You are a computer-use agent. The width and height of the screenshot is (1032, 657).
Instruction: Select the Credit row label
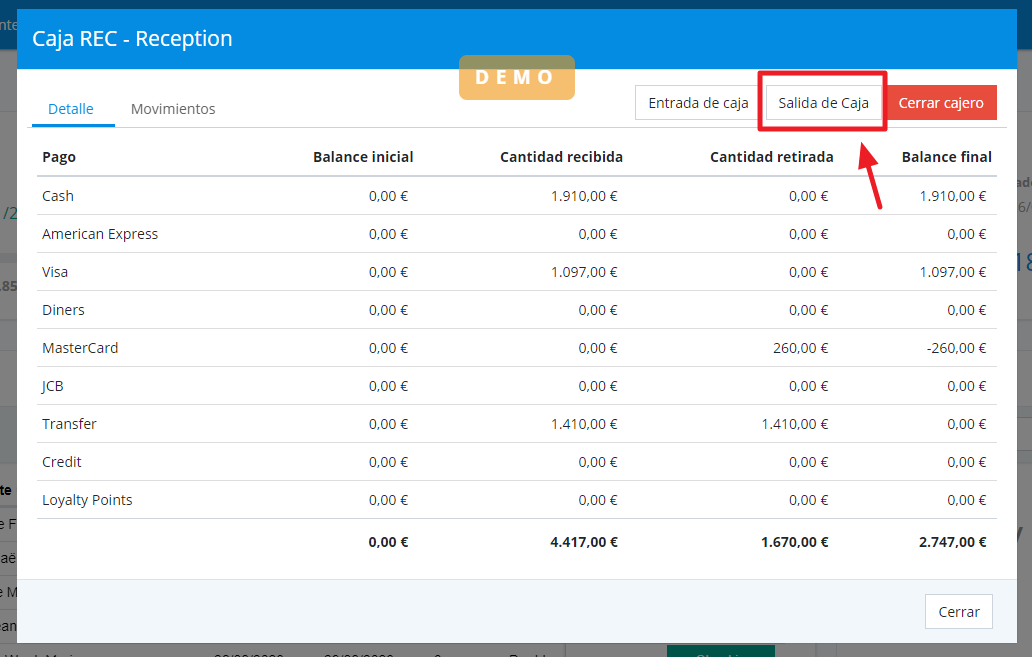tap(62, 462)
